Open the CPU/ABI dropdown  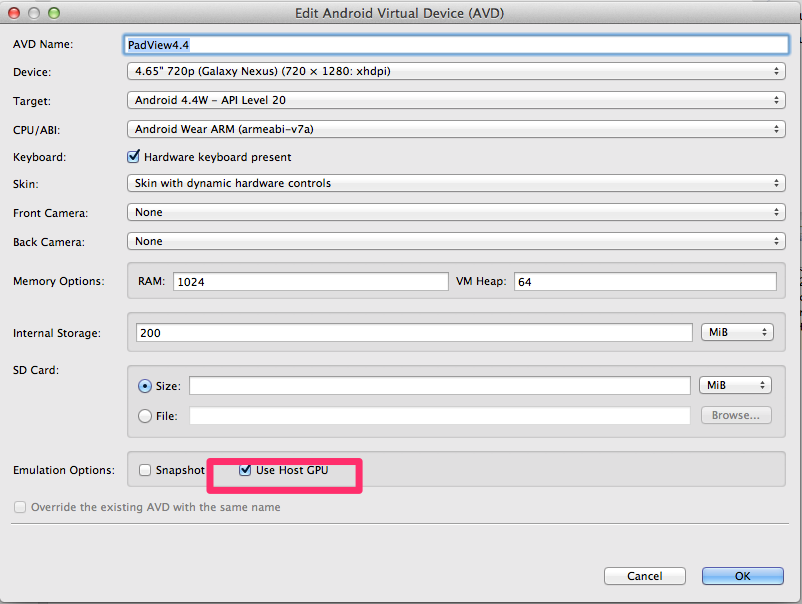coord(456,129)
